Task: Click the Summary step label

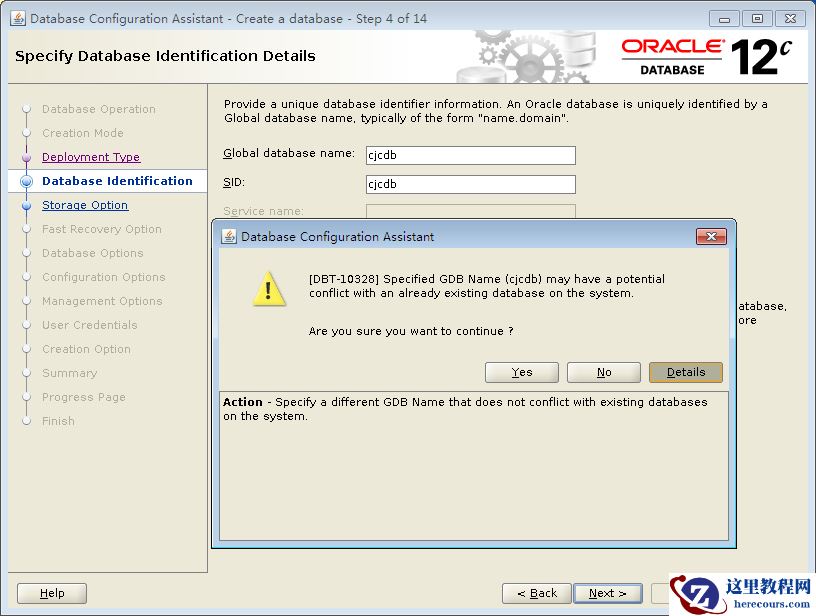Action: (70, 373)
